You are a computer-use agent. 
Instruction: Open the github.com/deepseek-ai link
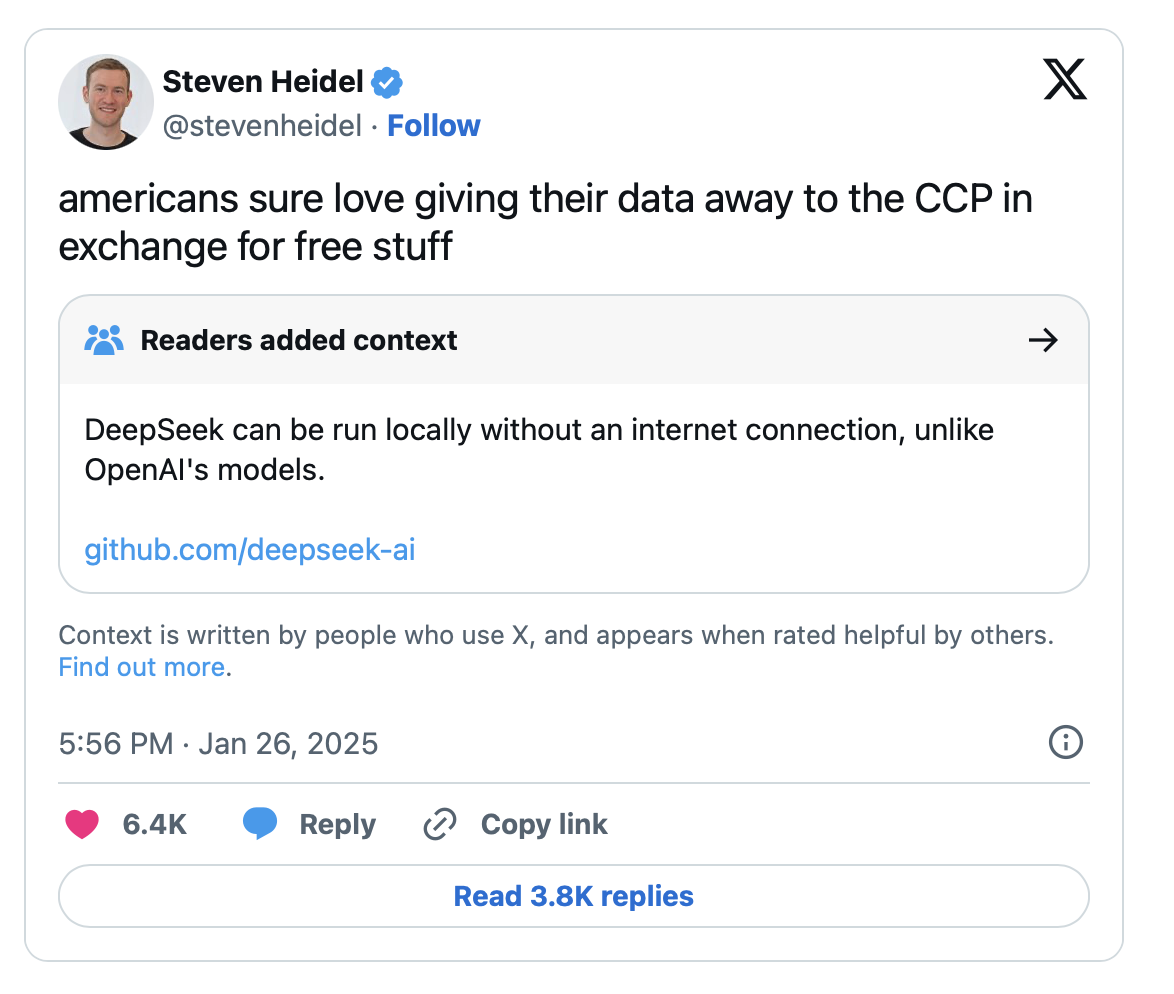tap(249, 549)
